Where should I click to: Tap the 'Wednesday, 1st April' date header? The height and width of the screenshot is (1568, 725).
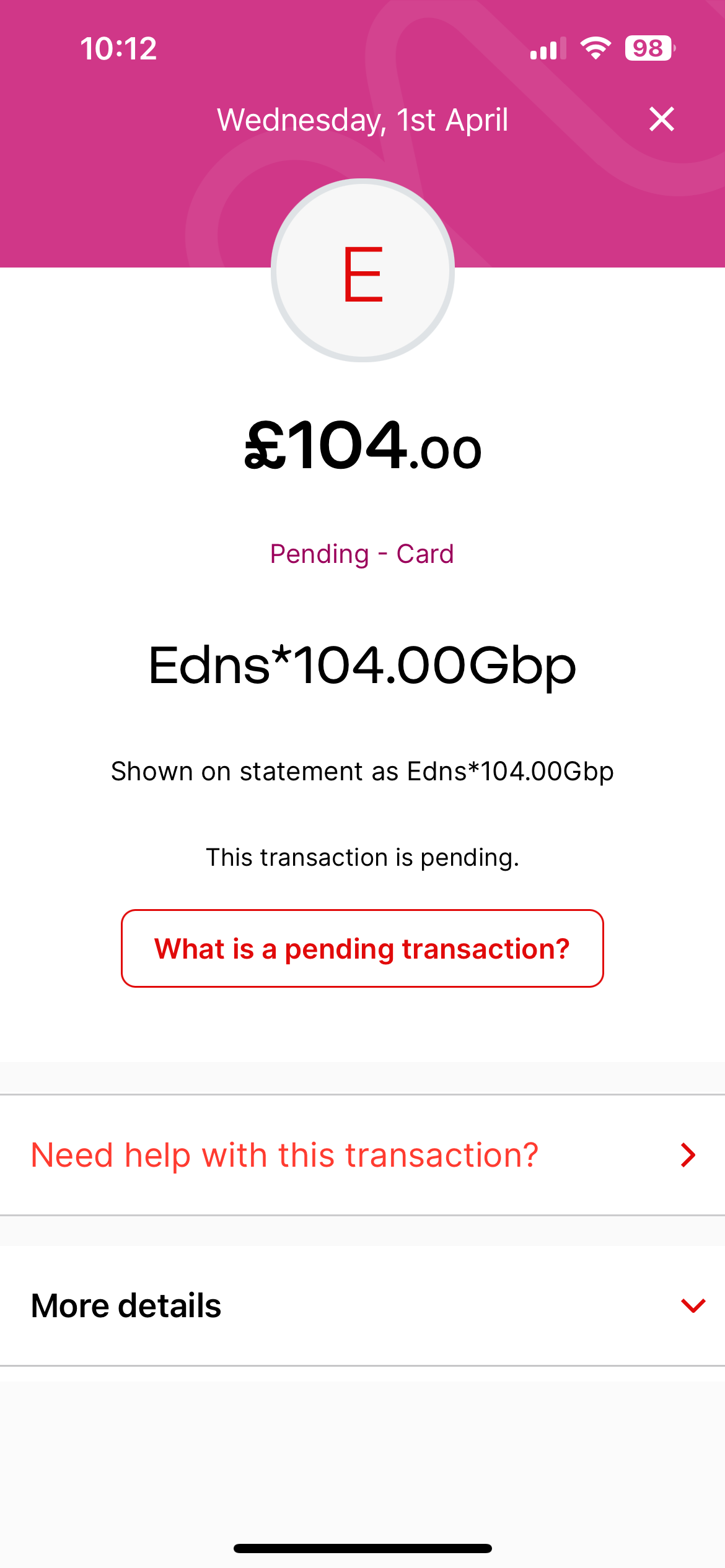click(362, 120)
